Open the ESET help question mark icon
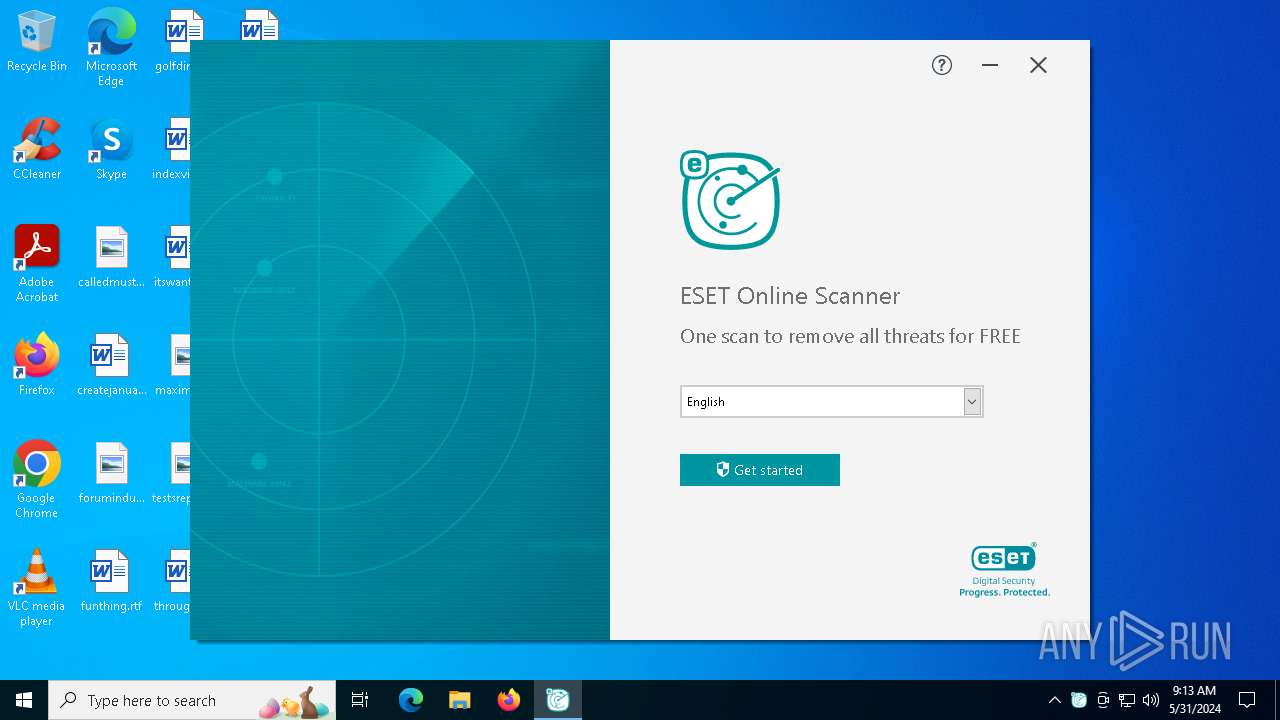1280x720 pixels. 942,65
